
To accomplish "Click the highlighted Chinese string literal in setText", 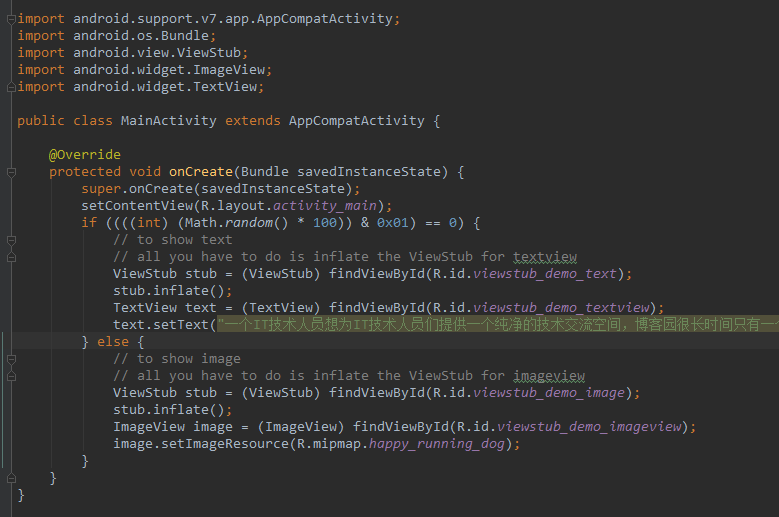I will click(498, 324).
